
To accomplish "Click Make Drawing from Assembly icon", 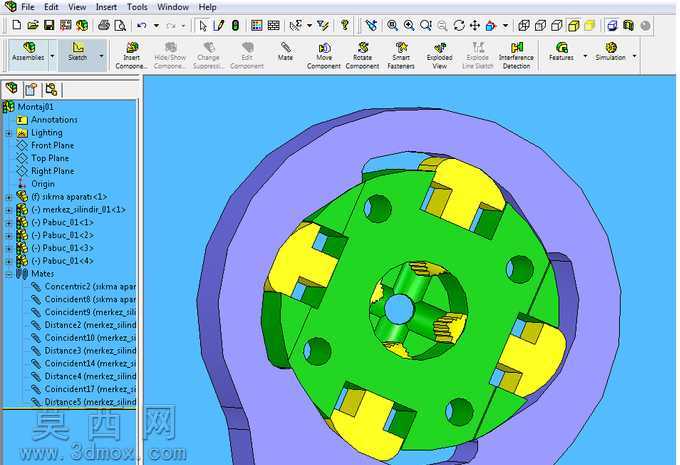I will [x=65, y=25].
